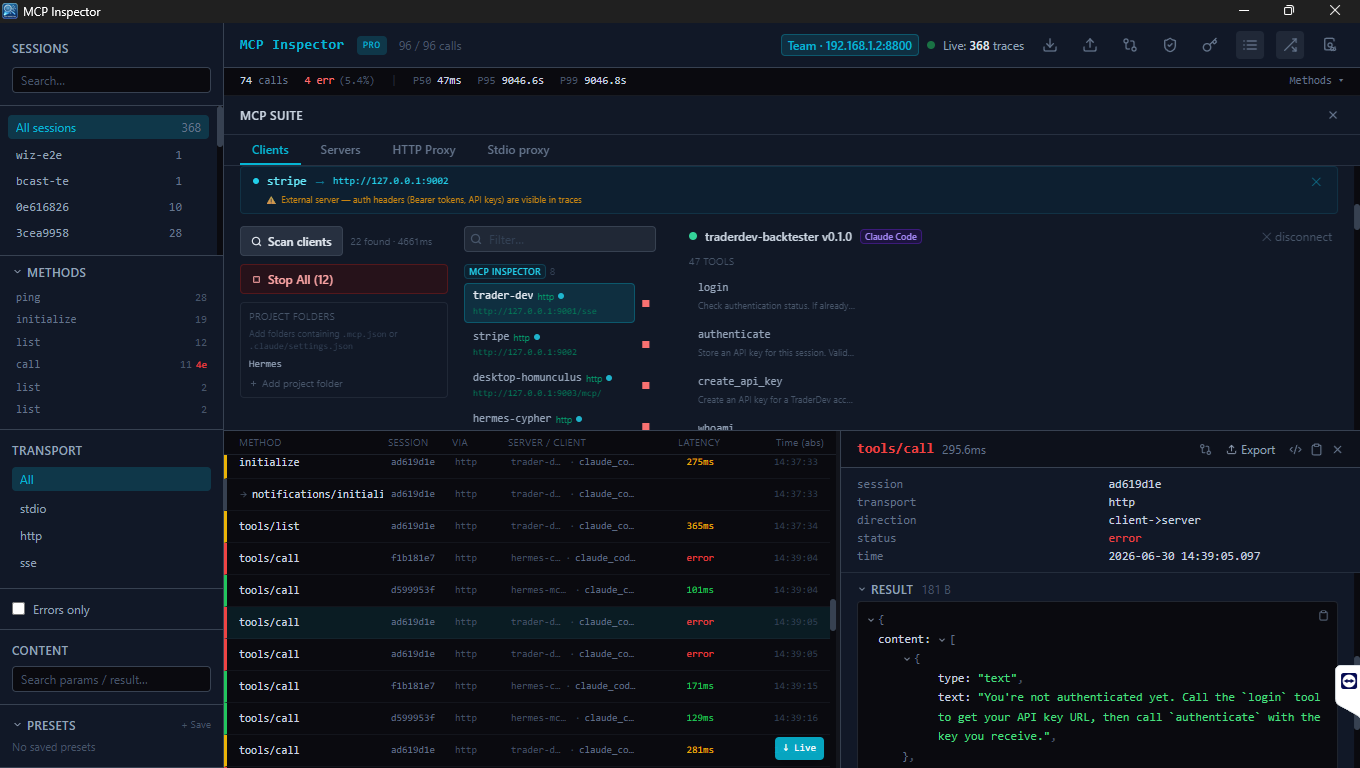1360x768 pixels.
Task: Click the document search icon at header end
Action: [1330, 45]
